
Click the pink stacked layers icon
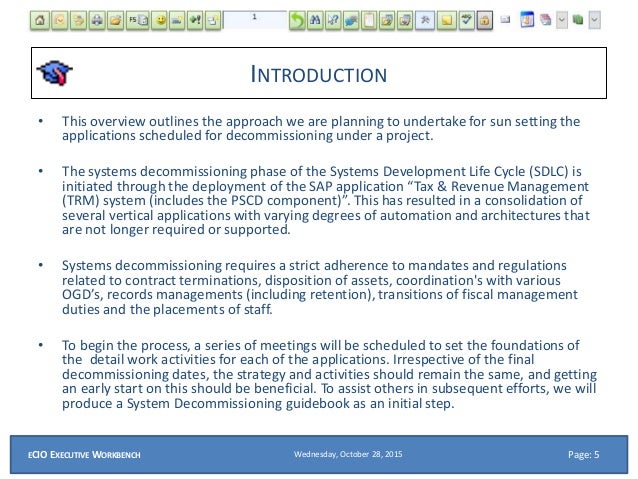tap(546, 20)
